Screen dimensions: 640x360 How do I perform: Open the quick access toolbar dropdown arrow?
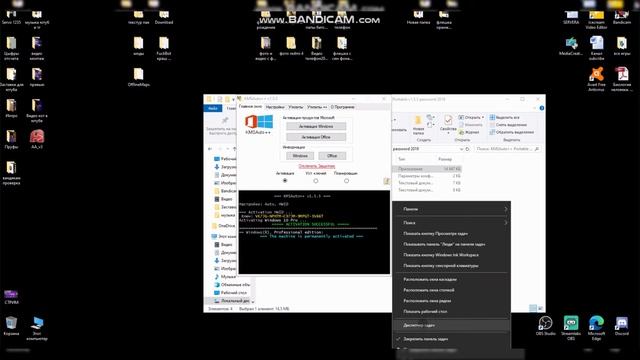233,99
